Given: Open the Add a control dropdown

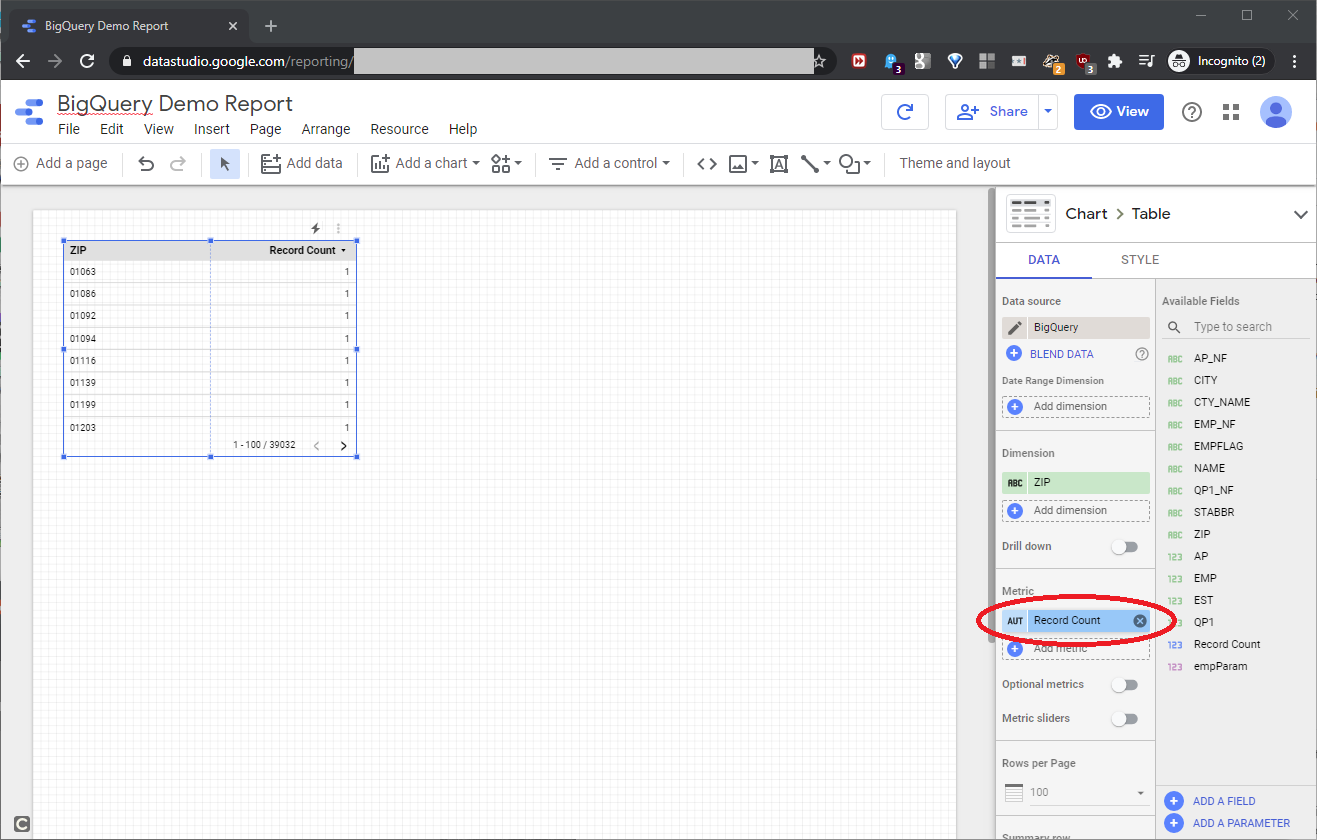Looking at the screenshot, I should click(x=610, y=164).
